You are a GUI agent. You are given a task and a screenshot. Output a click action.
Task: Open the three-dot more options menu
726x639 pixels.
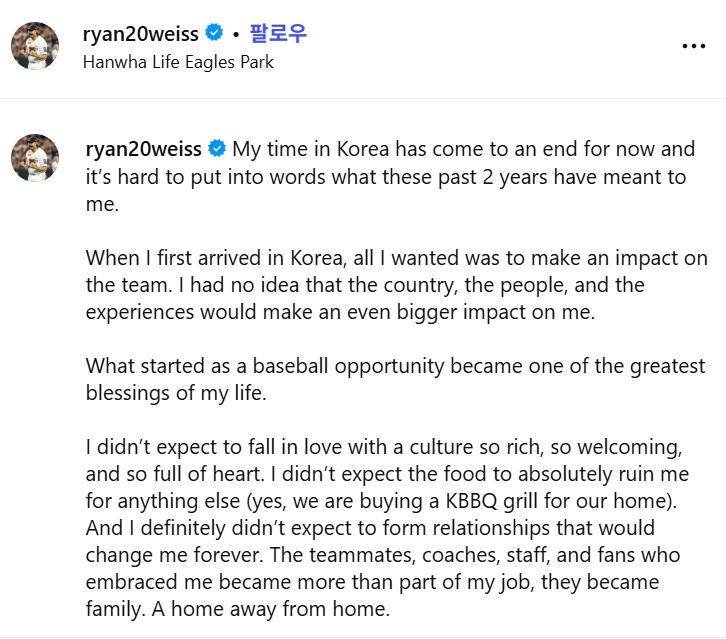pos(693,46)
